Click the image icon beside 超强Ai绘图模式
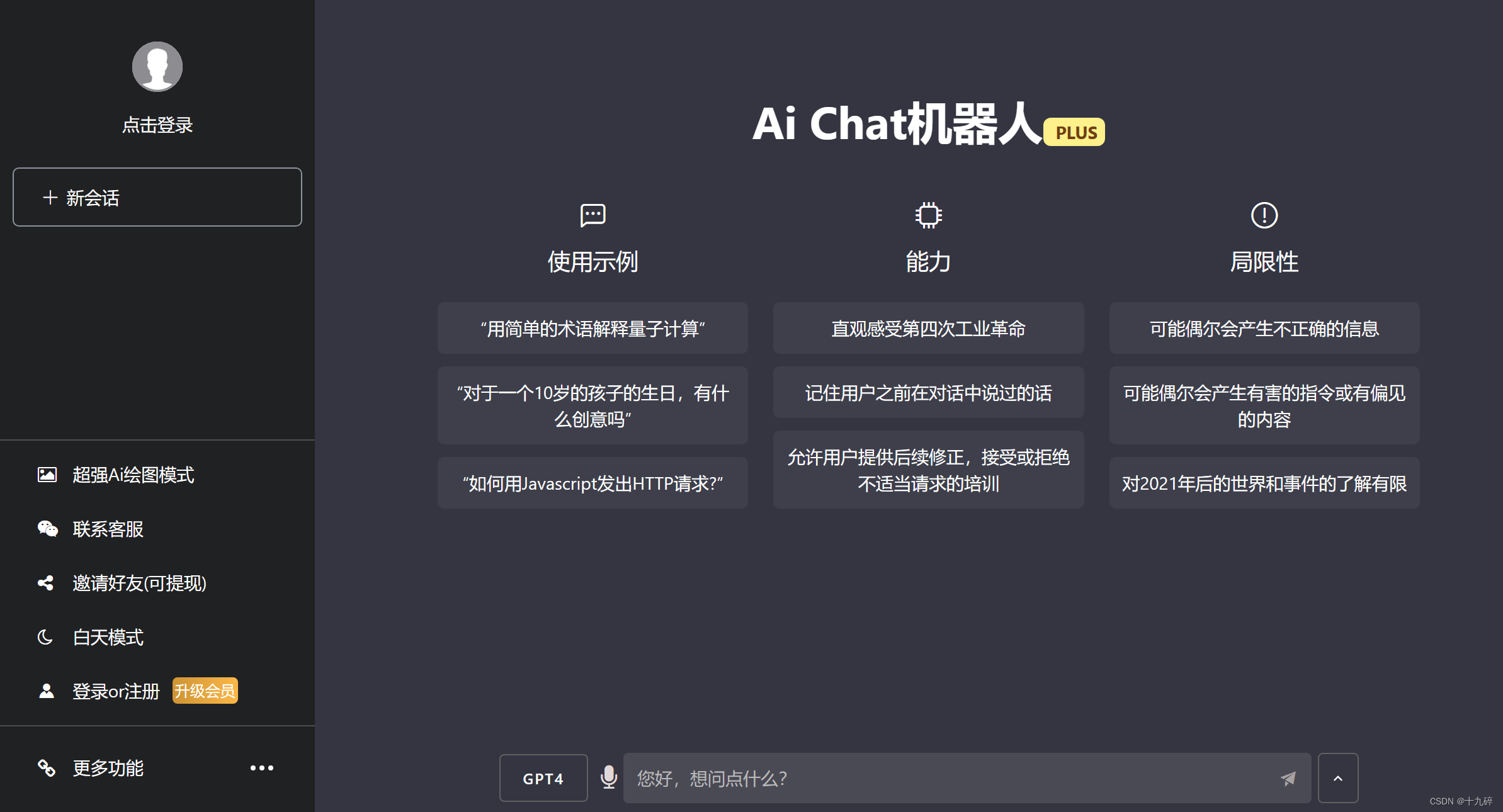1503x812 pixels. point(47,475)
